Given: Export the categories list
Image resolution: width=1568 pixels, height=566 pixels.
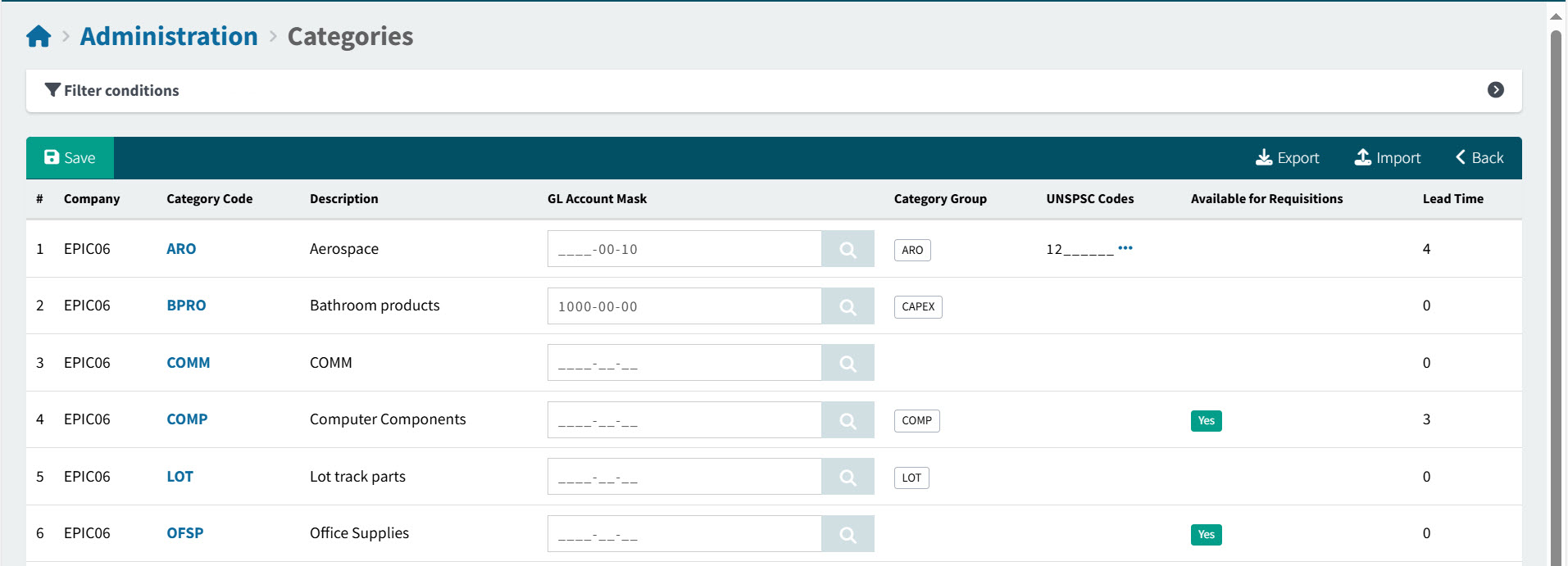Looking at the screenshot, I should pyautogui.click(x=1287, y=158).
